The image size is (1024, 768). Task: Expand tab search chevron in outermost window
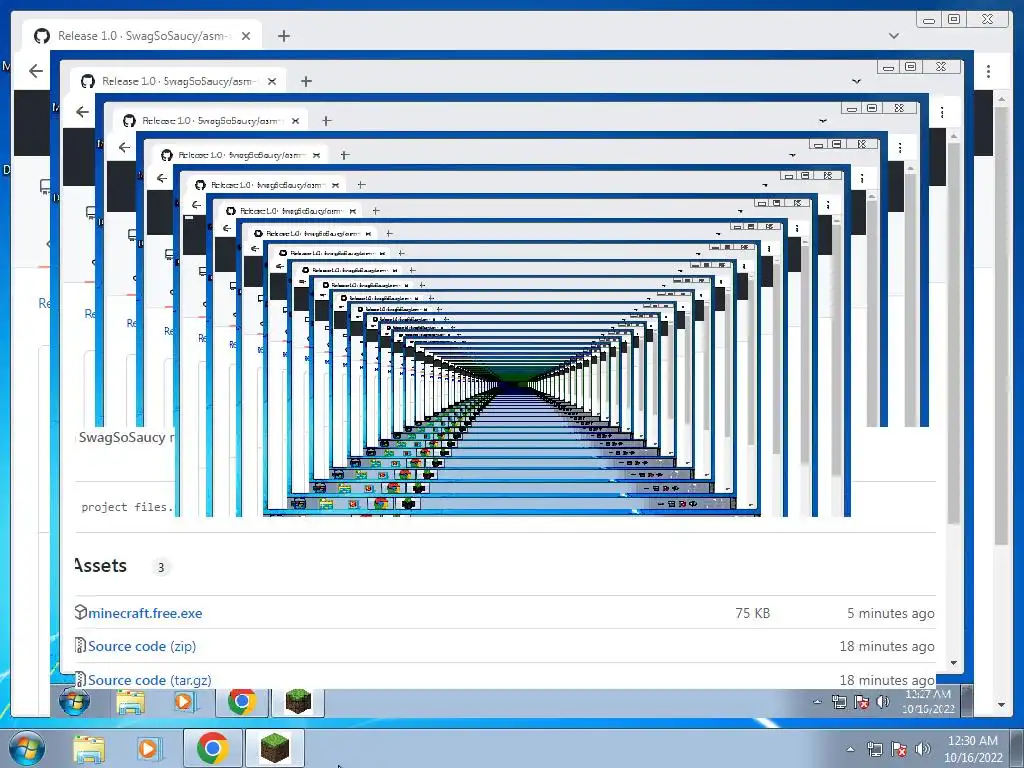(x=893, y=36)
